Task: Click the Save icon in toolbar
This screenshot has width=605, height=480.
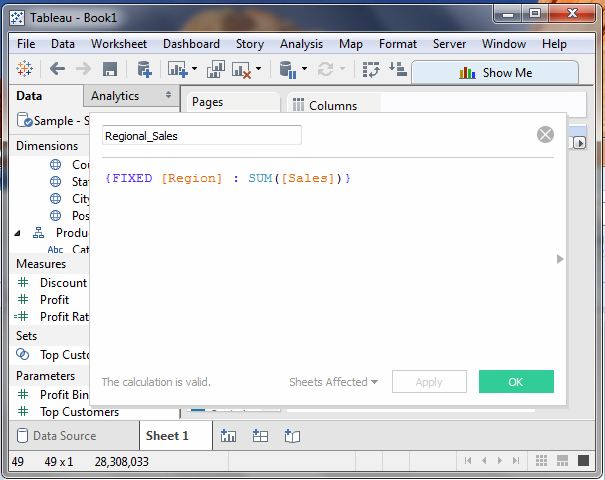Action: click(110, 69)
